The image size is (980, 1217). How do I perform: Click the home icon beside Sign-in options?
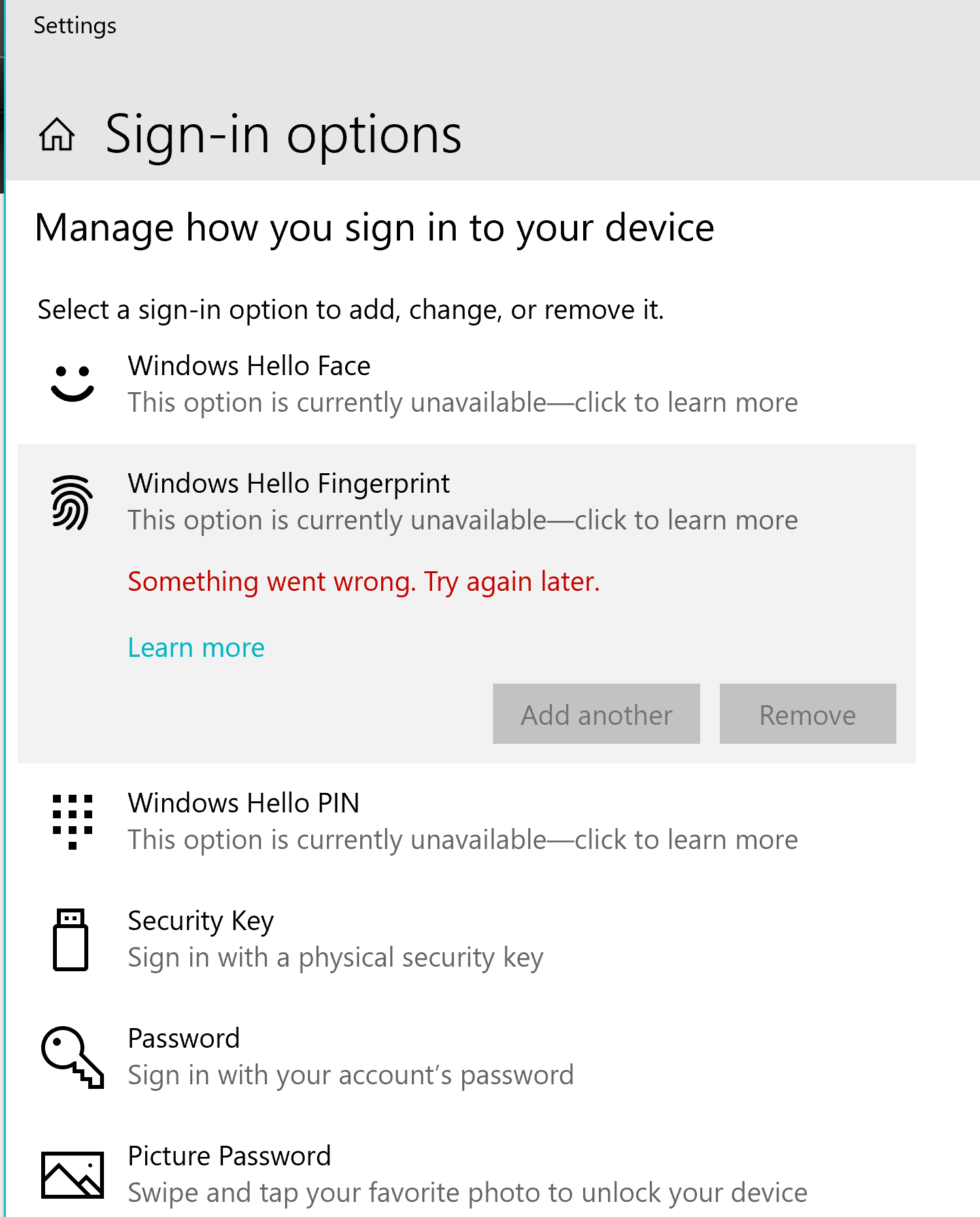tap(59, 135)
